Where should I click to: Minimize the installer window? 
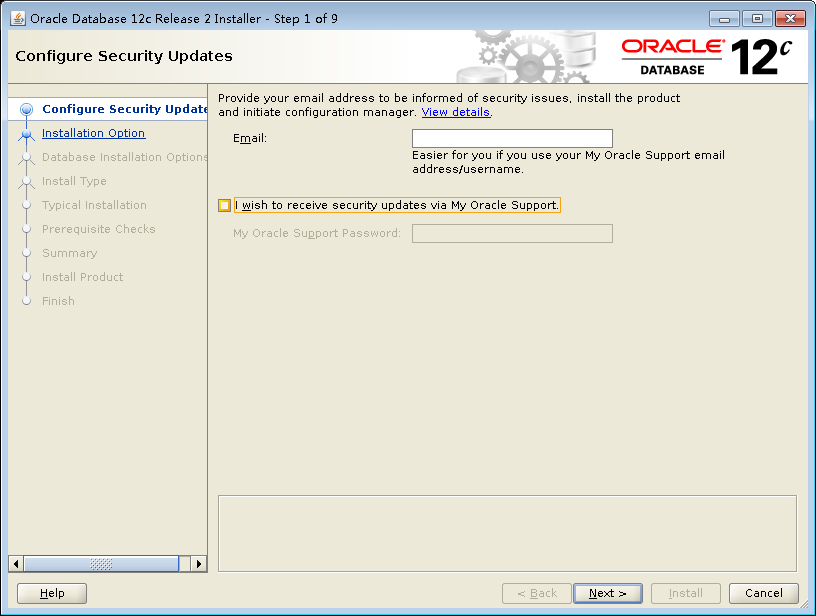pyautogui.click(x=724, y=19)
